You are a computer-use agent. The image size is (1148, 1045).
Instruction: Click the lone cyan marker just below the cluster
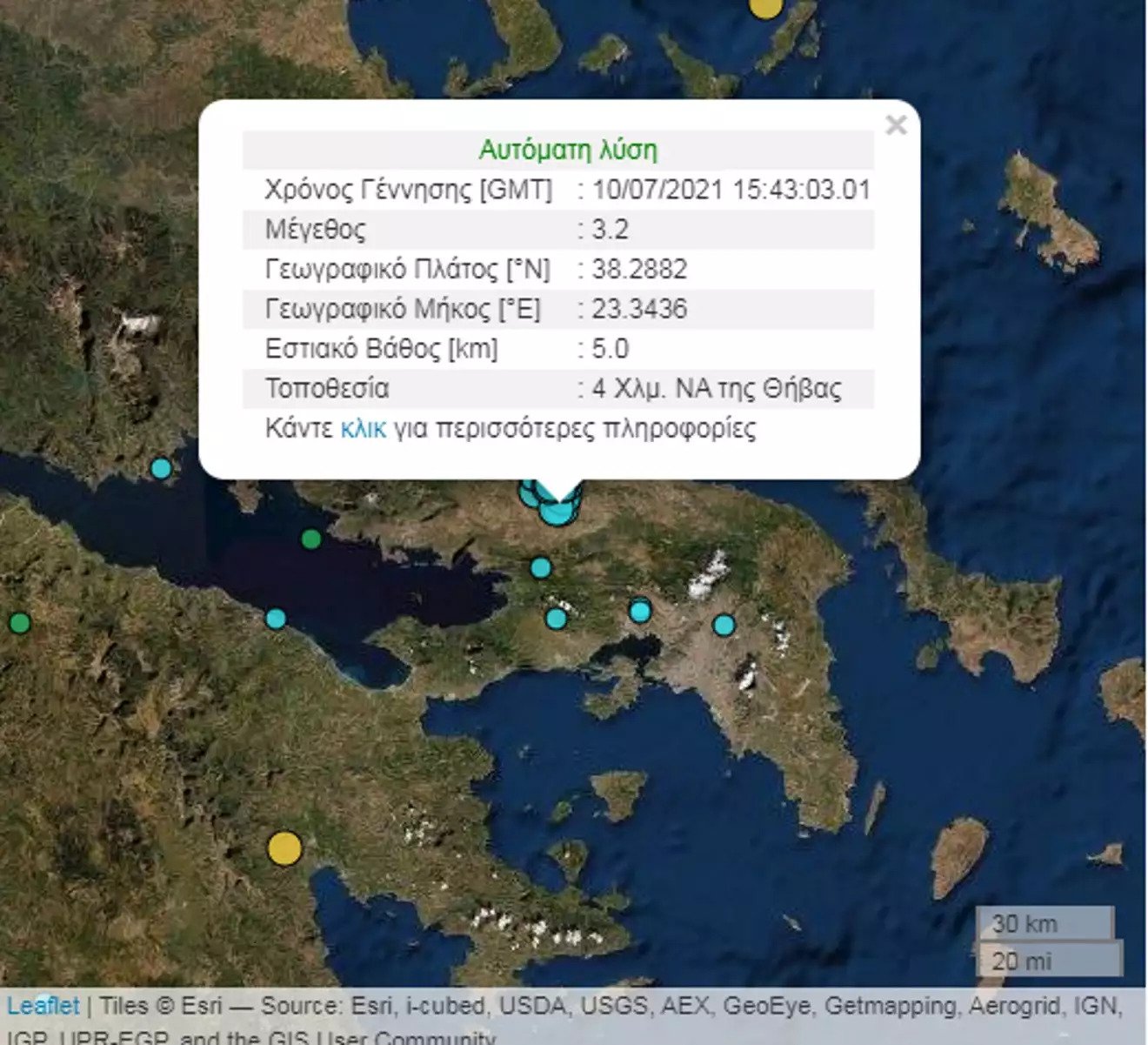pos(541,568)
